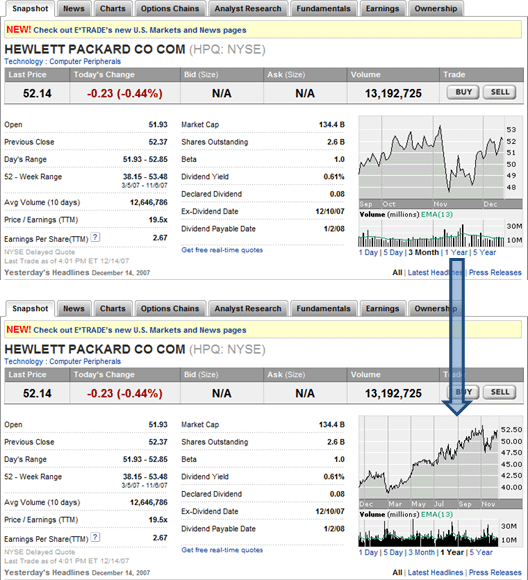Click SELL button in the 3 Month chart panel
The width and height of the screenshot is (528, 580).
tap(500, 92)
